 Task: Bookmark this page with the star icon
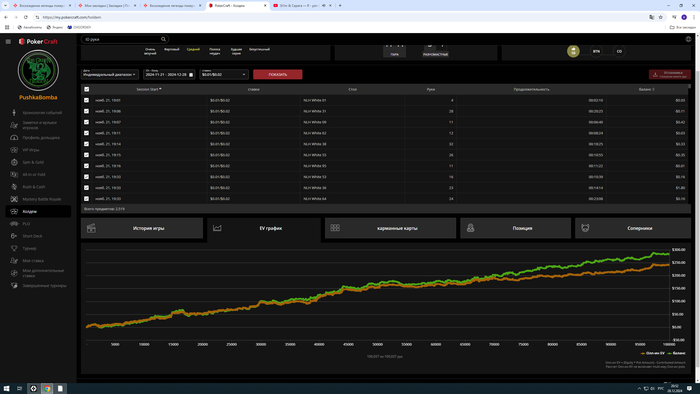tap(661, 17)
